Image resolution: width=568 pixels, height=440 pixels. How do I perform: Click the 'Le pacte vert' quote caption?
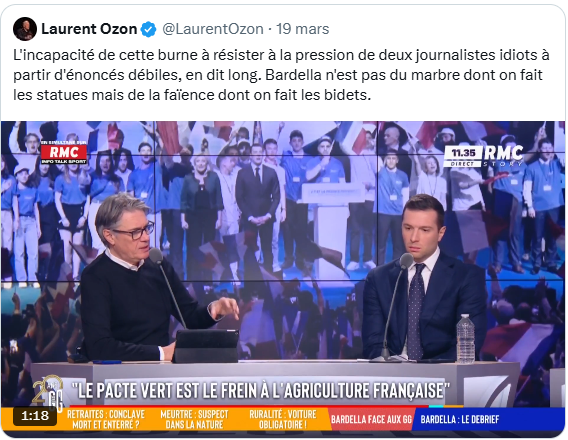(260, 391)
